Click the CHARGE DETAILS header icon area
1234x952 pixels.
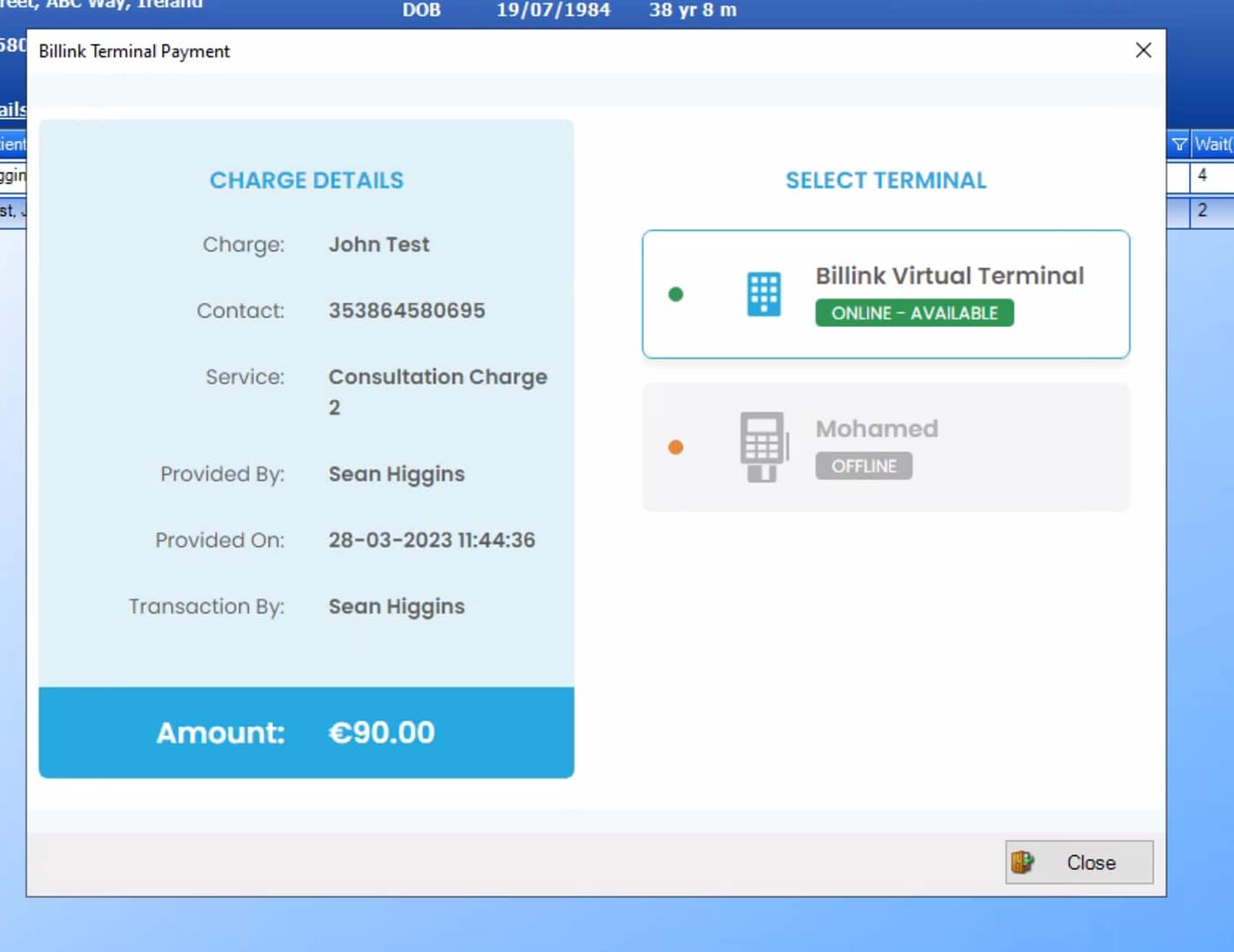pyautogui.click(x=306, y=180)
